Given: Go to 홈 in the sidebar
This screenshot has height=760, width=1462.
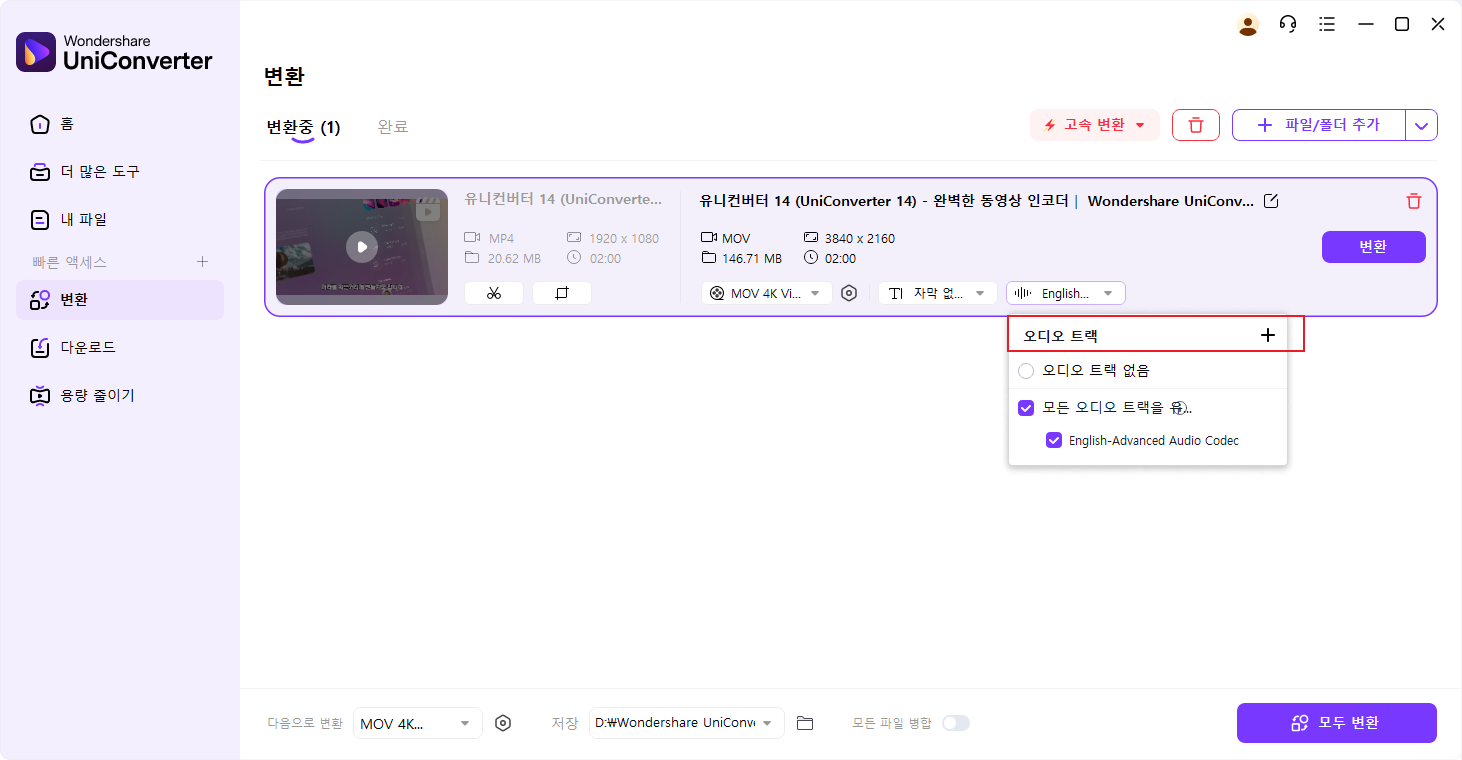Looking at the screenshot, I should tap(120, 124).
